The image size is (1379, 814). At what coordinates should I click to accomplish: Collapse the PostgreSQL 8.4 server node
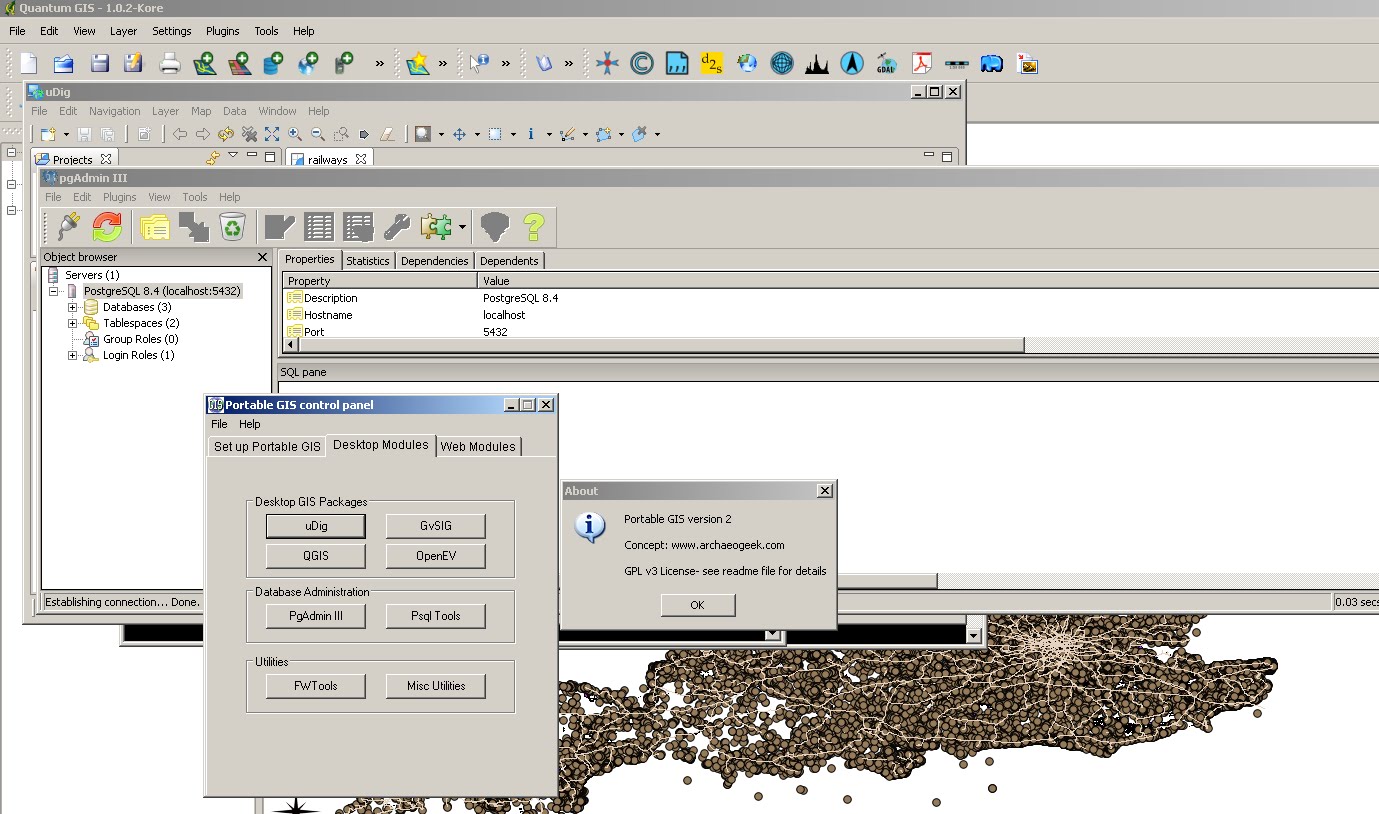point(54,291)
